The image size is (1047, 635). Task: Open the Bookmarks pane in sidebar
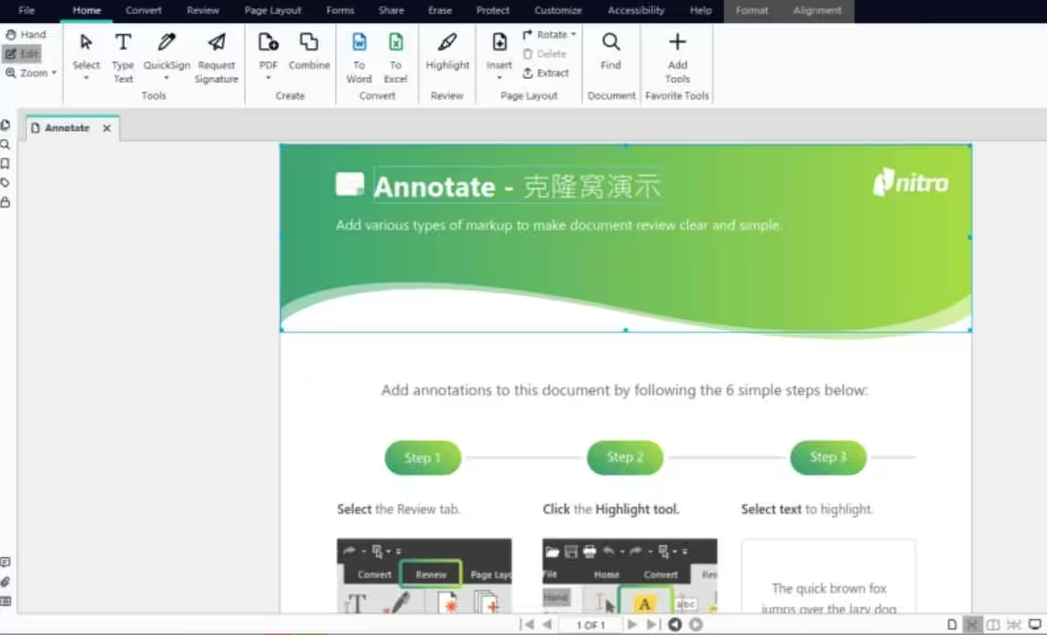pyautogui.click(x=5, y=164)
